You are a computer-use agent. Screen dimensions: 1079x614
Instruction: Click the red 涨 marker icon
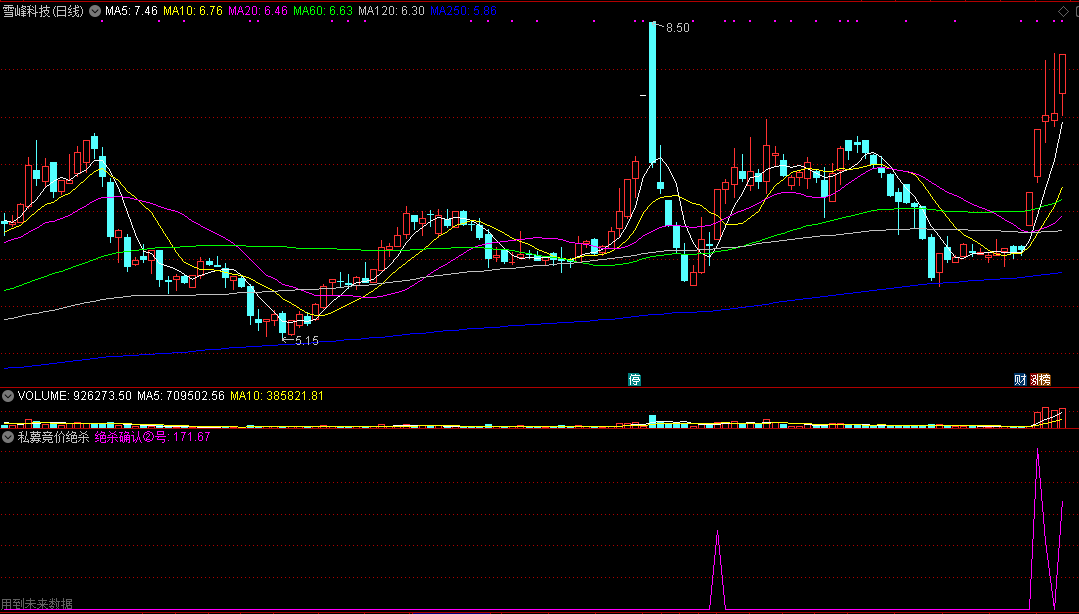[1034, 379]
